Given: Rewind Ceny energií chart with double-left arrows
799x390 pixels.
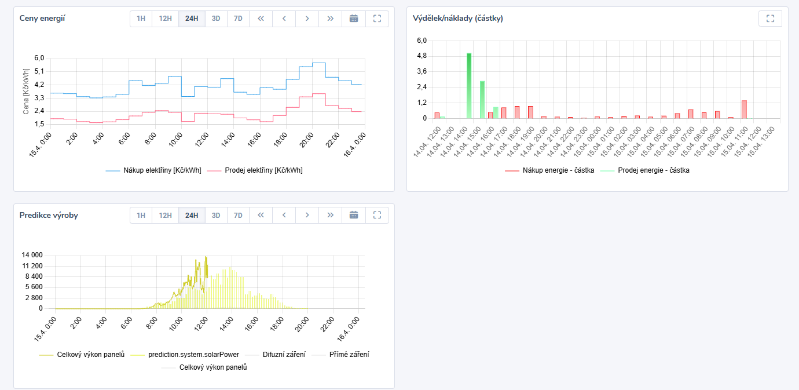Looking at the screenshot, I should [x=261, y=18].
